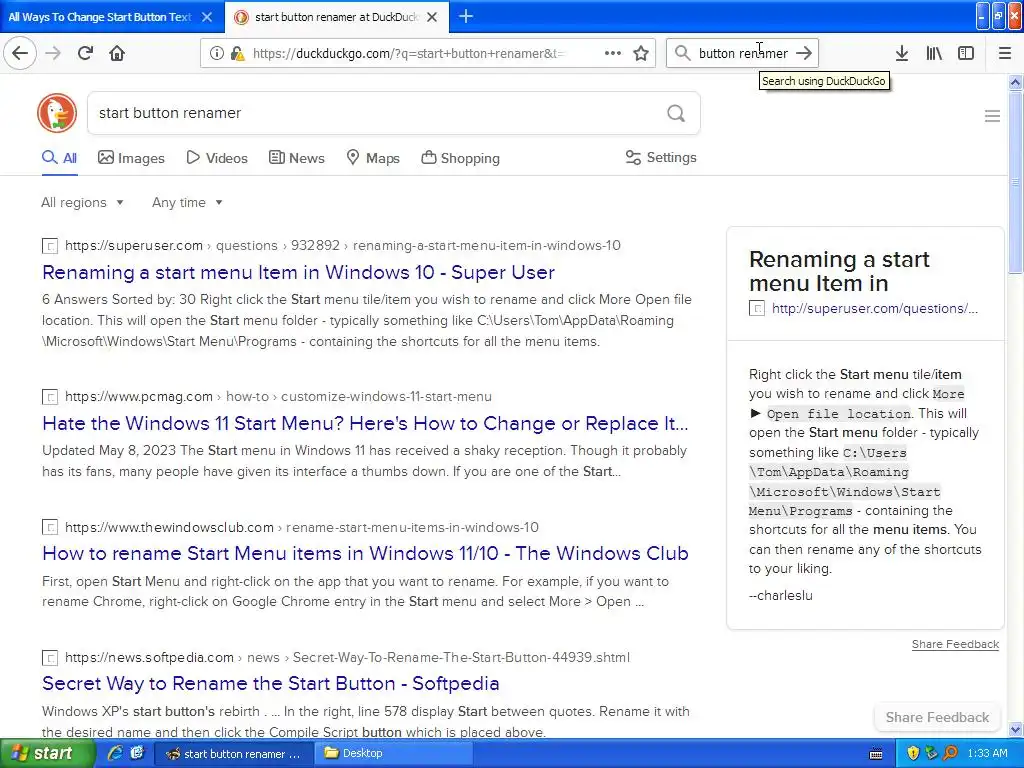Click the news.softpedia.com result URL

pyautogui.click(x=347, y=657)
